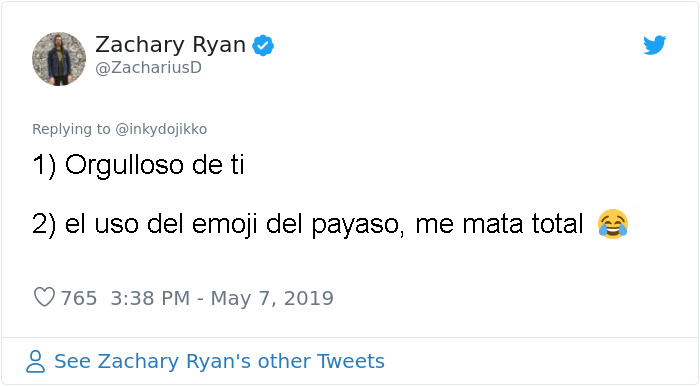700x386 pixels.
Task: Visit the @ZachariusD handle
Action: (x=149, y=68)
